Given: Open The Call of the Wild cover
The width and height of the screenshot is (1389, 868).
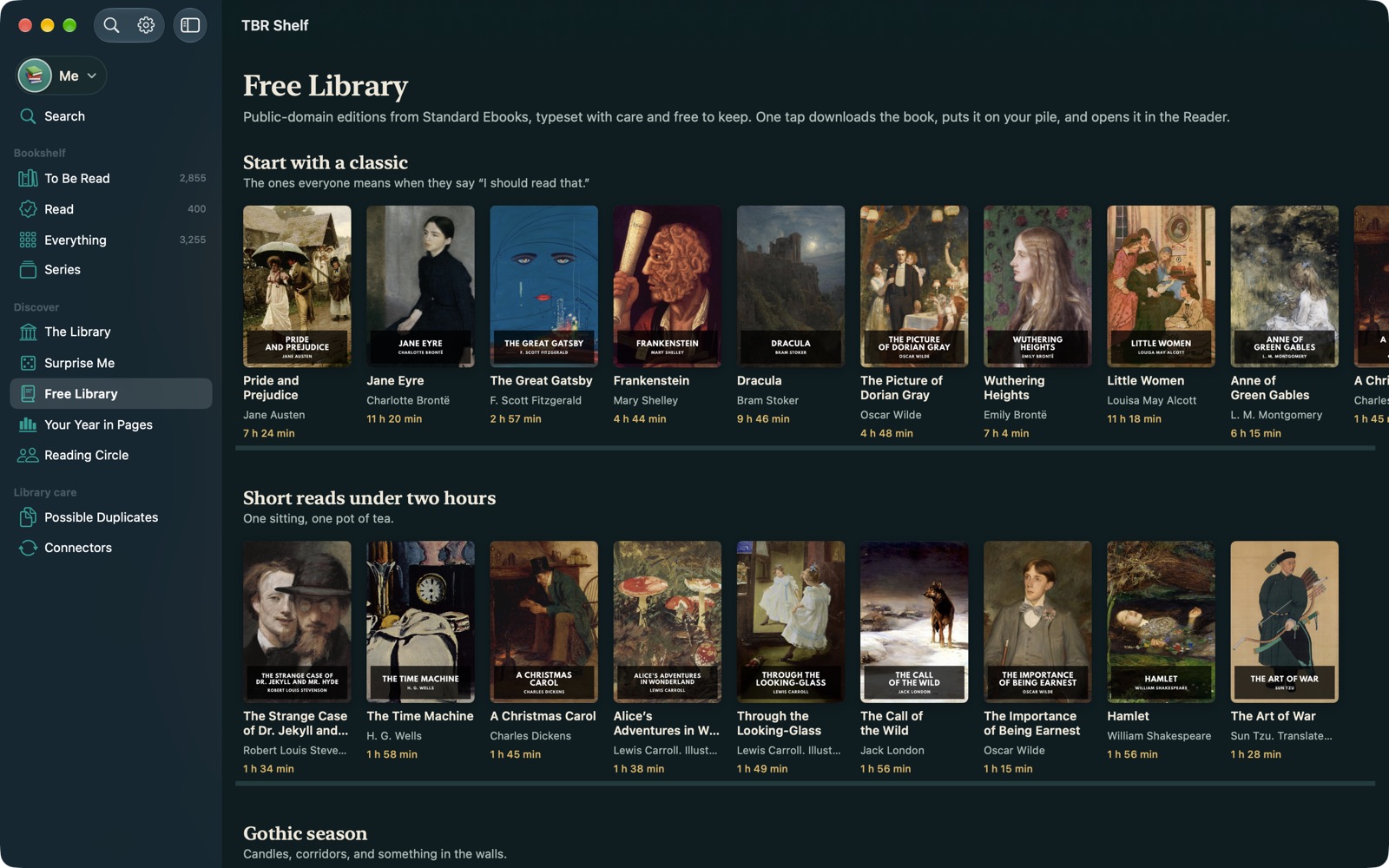Looking at the screenshot, I should (914, 621).
